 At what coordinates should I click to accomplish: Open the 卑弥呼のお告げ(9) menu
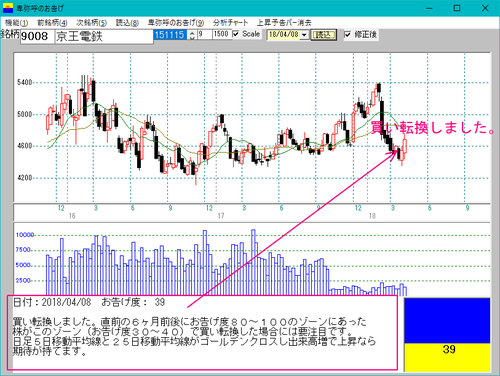coord(176,23)
